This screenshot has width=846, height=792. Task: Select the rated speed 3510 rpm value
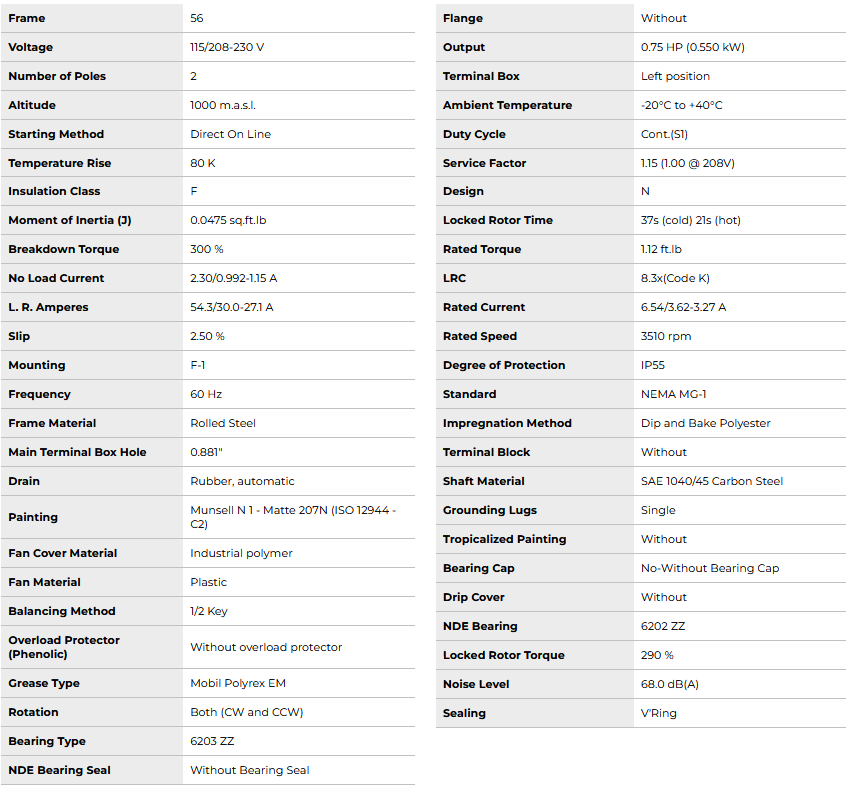pos(666,336)
